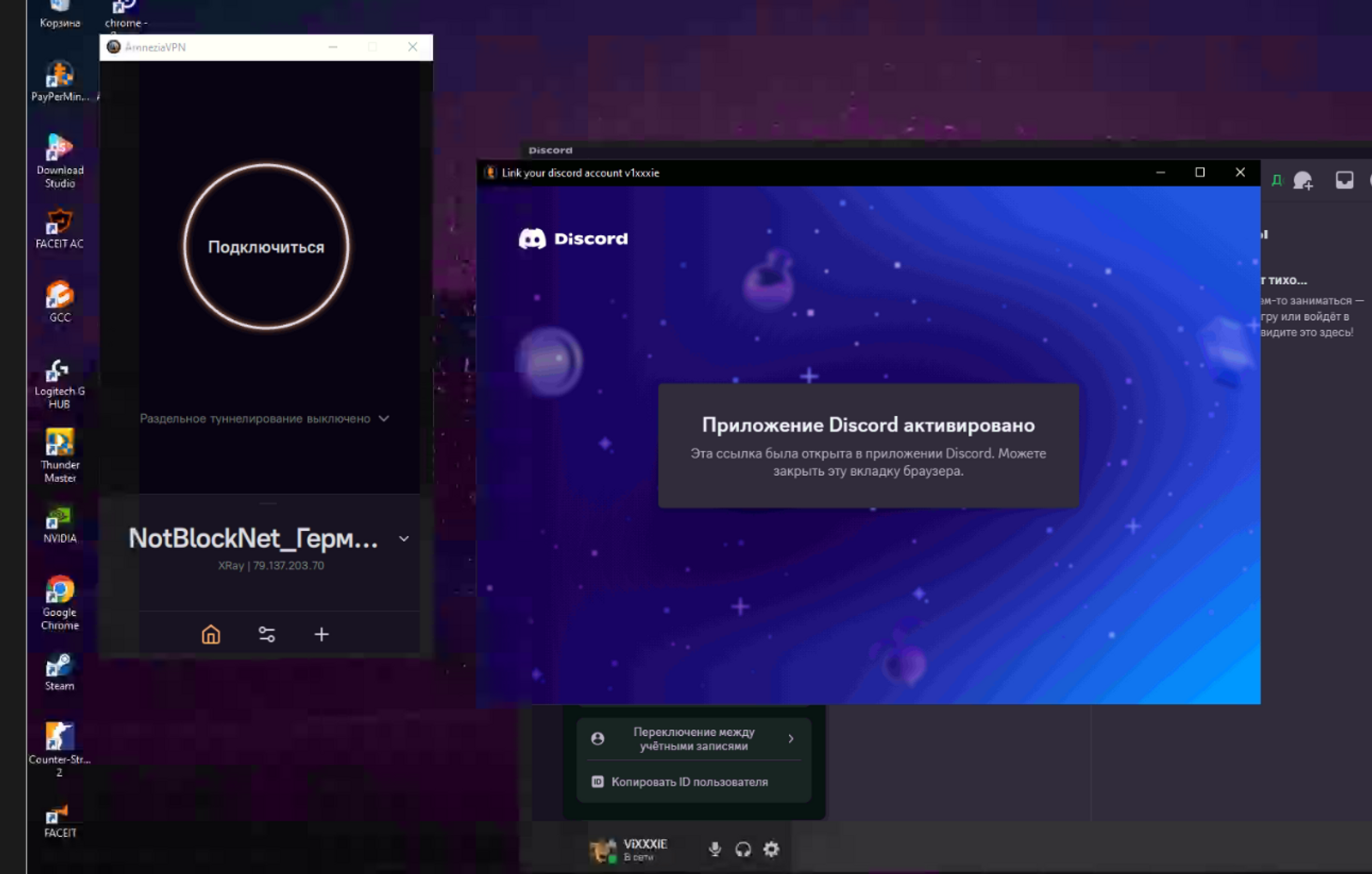
Task: Open the chrome shortcut on the desktop
Action: tap(125, 14)
